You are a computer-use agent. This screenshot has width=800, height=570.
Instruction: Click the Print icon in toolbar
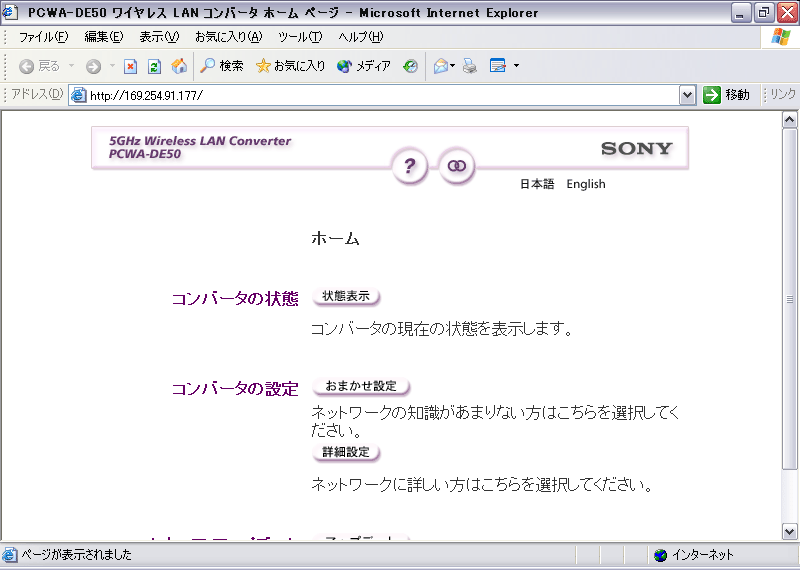point(470,66)
